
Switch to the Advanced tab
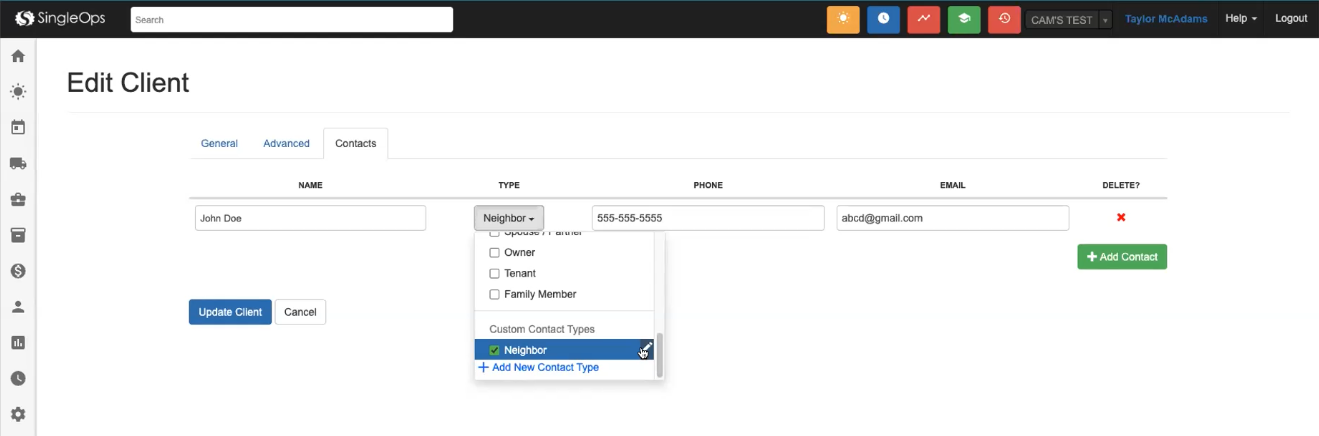coord(286,144)
